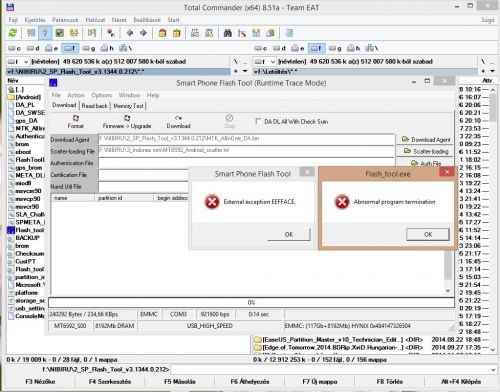This screenshot has height=392, width=500.
Task: Open the Fájl menu in Total Commander
Action: pos(13,20)
